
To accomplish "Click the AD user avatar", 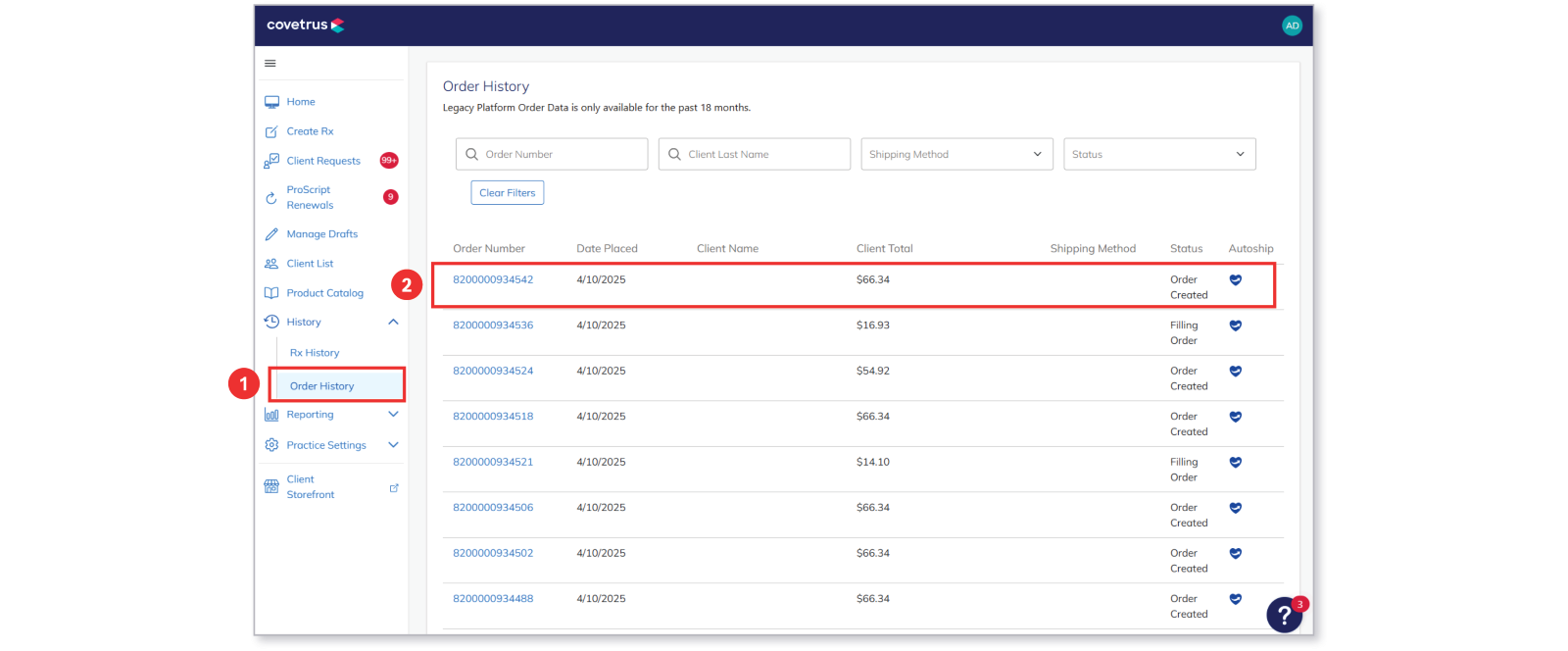I will (1292, 25).
